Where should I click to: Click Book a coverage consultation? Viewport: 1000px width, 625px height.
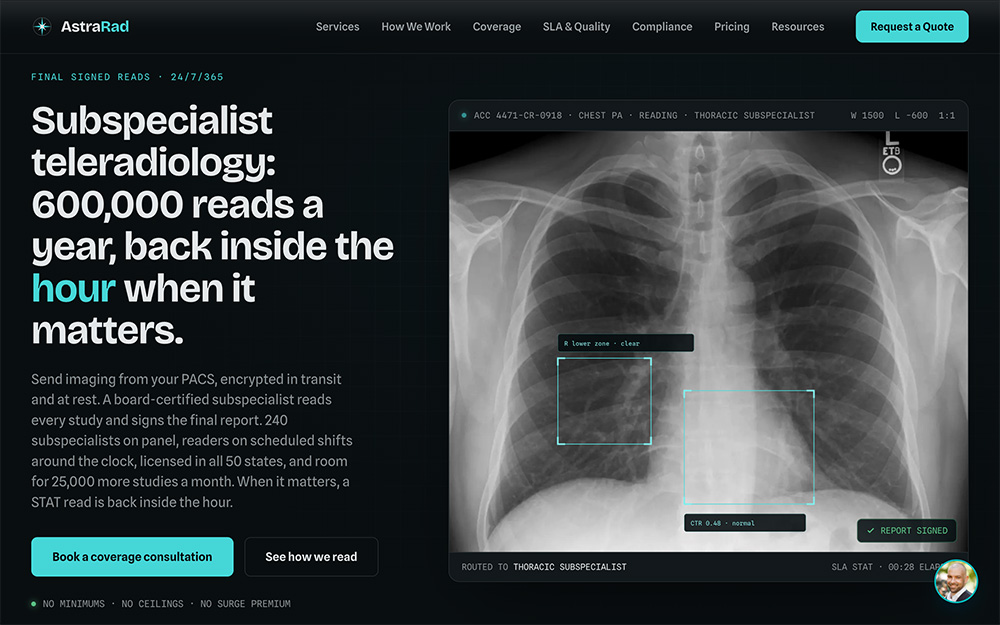click(x=132, y=557)
